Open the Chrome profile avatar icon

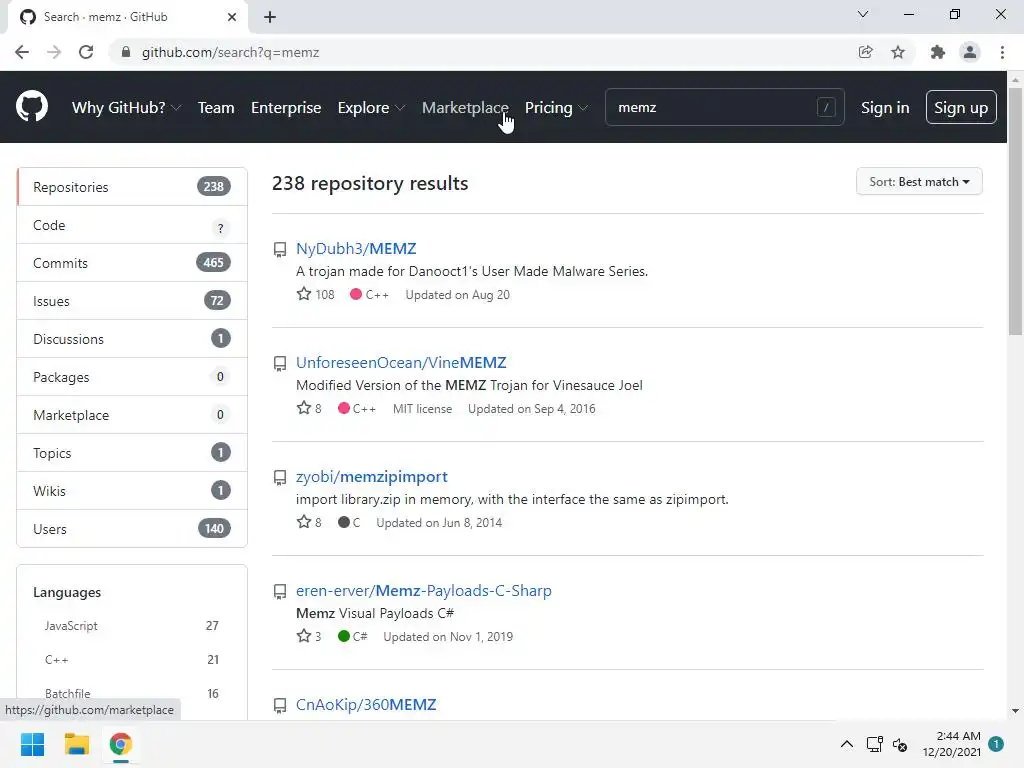click(970, 52)
